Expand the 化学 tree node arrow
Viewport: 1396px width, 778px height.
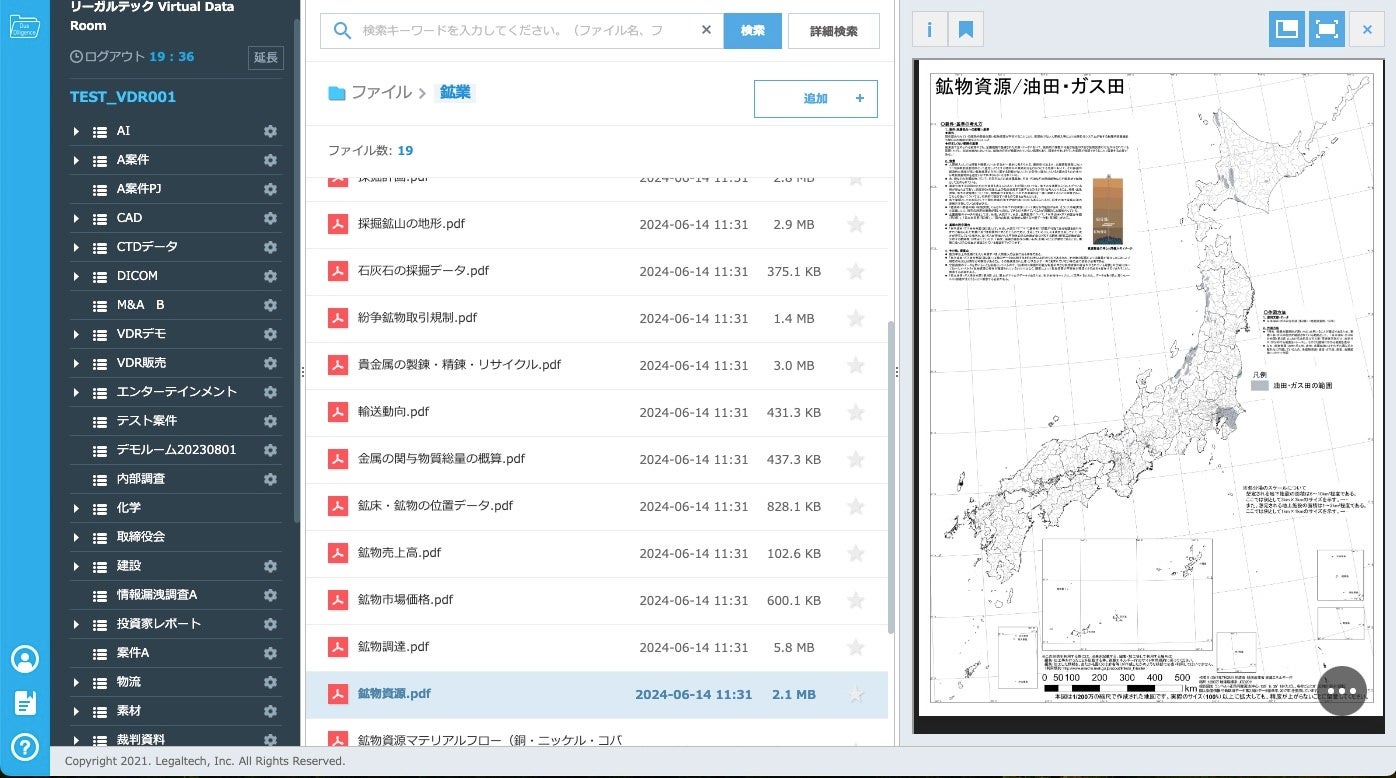(x=76, y=508)
